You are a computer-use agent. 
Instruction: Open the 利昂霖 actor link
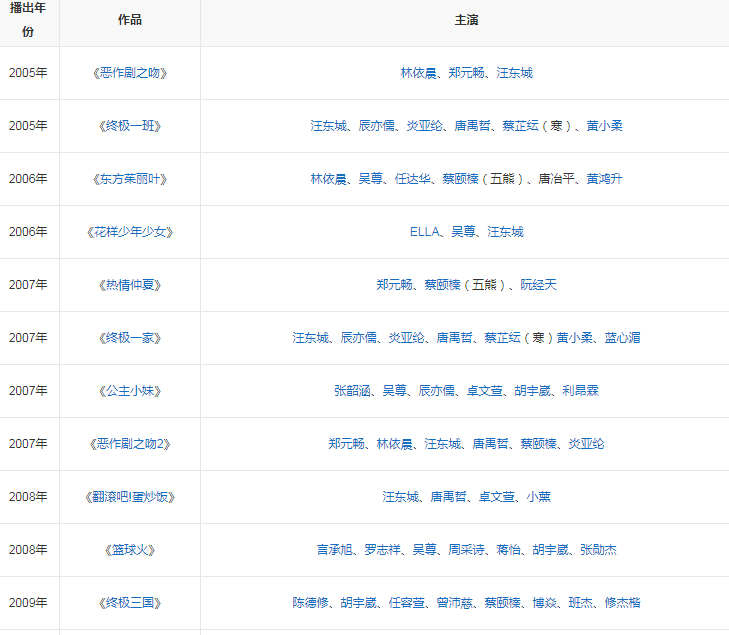[580, 391]
